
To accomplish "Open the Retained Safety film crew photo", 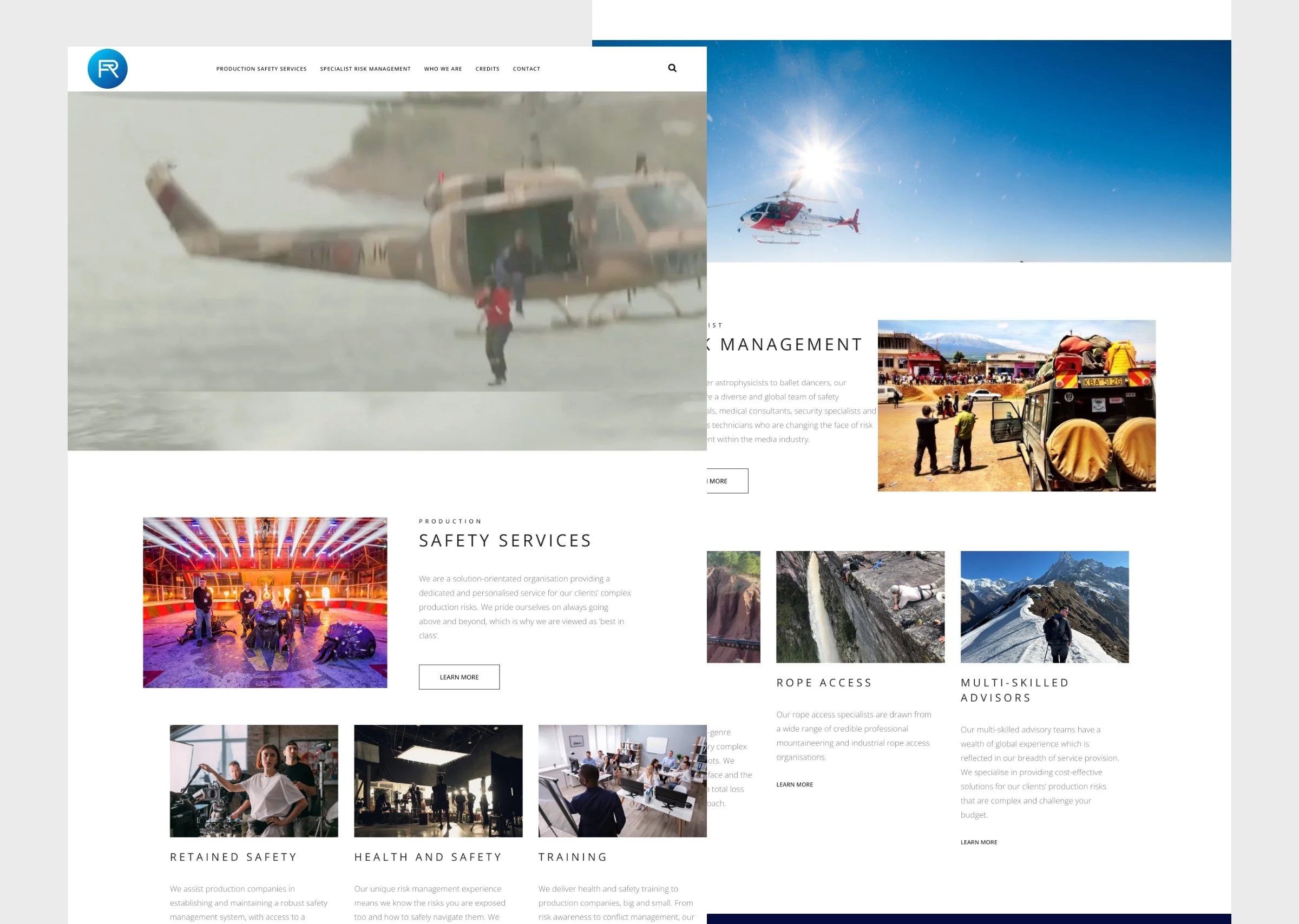I will click(x=254, y=781).
